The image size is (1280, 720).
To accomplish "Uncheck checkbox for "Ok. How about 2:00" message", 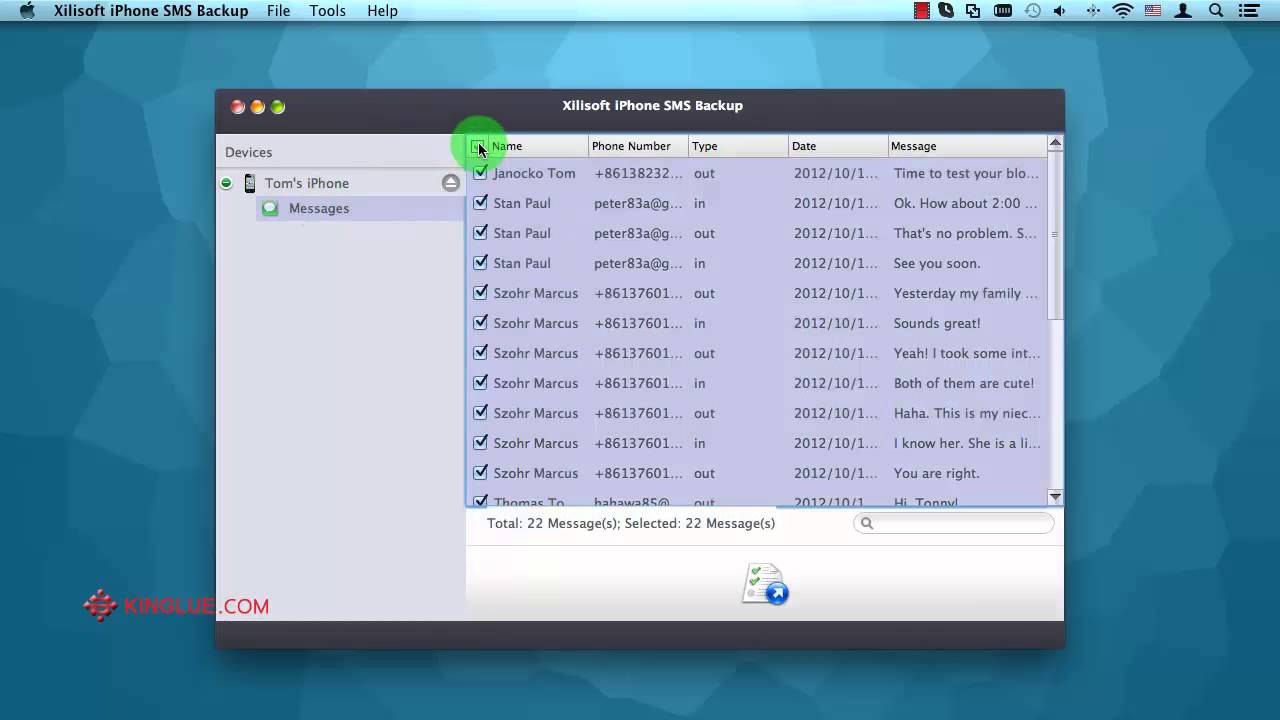I will (x=480, y=202).
